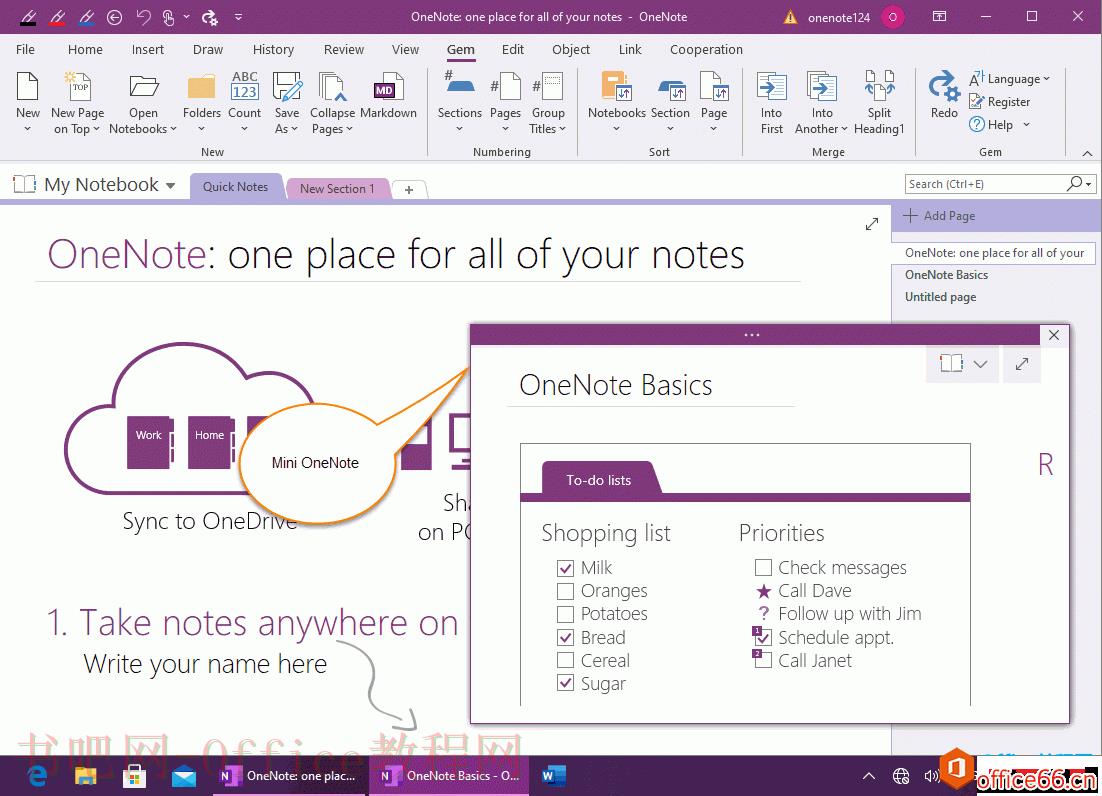Click the red pen in quick access toolbar
This screenshot has height=796, width=1102.
(x=58, y=17)
